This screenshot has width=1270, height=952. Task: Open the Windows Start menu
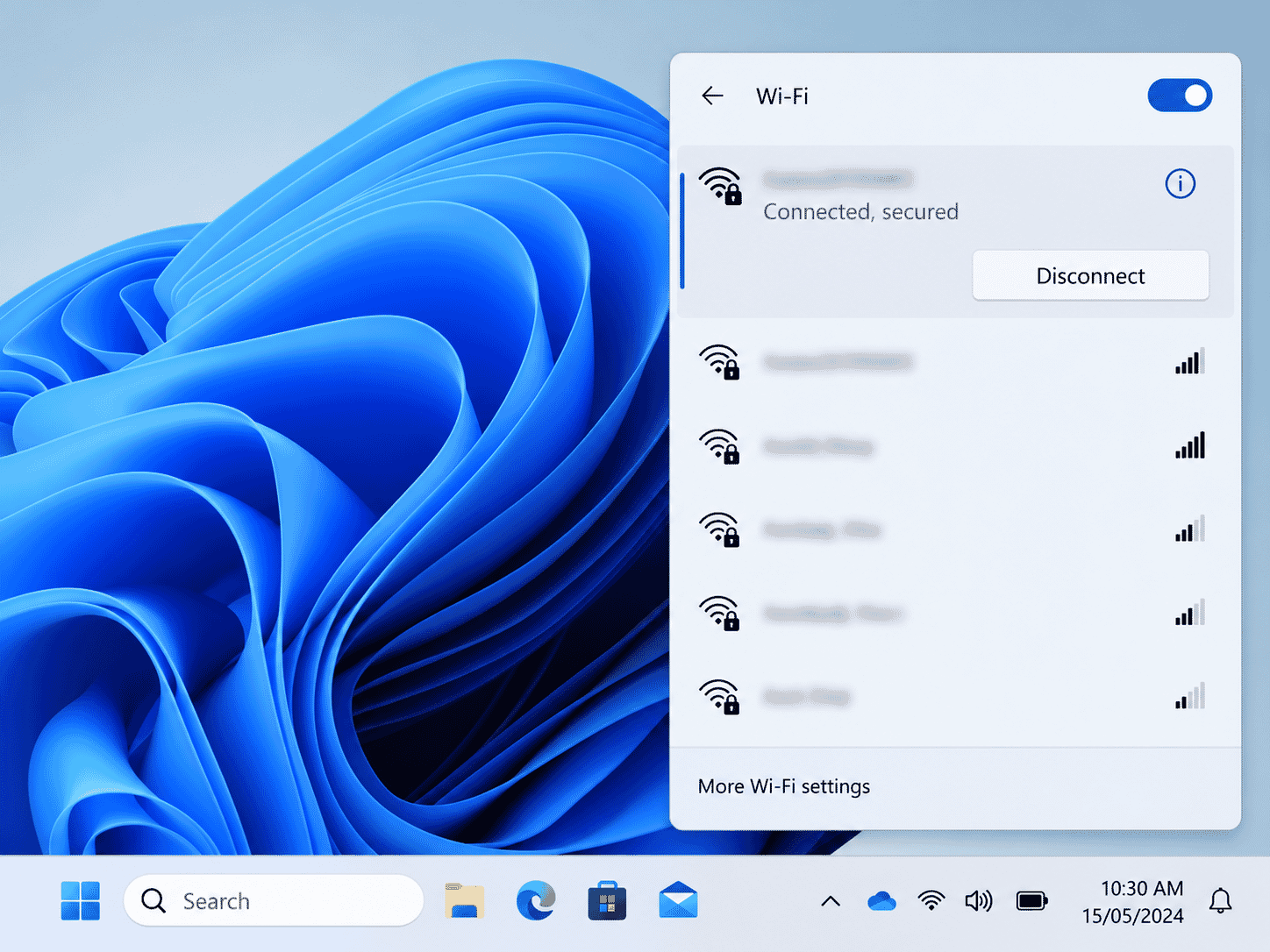(x=80, y=901)
